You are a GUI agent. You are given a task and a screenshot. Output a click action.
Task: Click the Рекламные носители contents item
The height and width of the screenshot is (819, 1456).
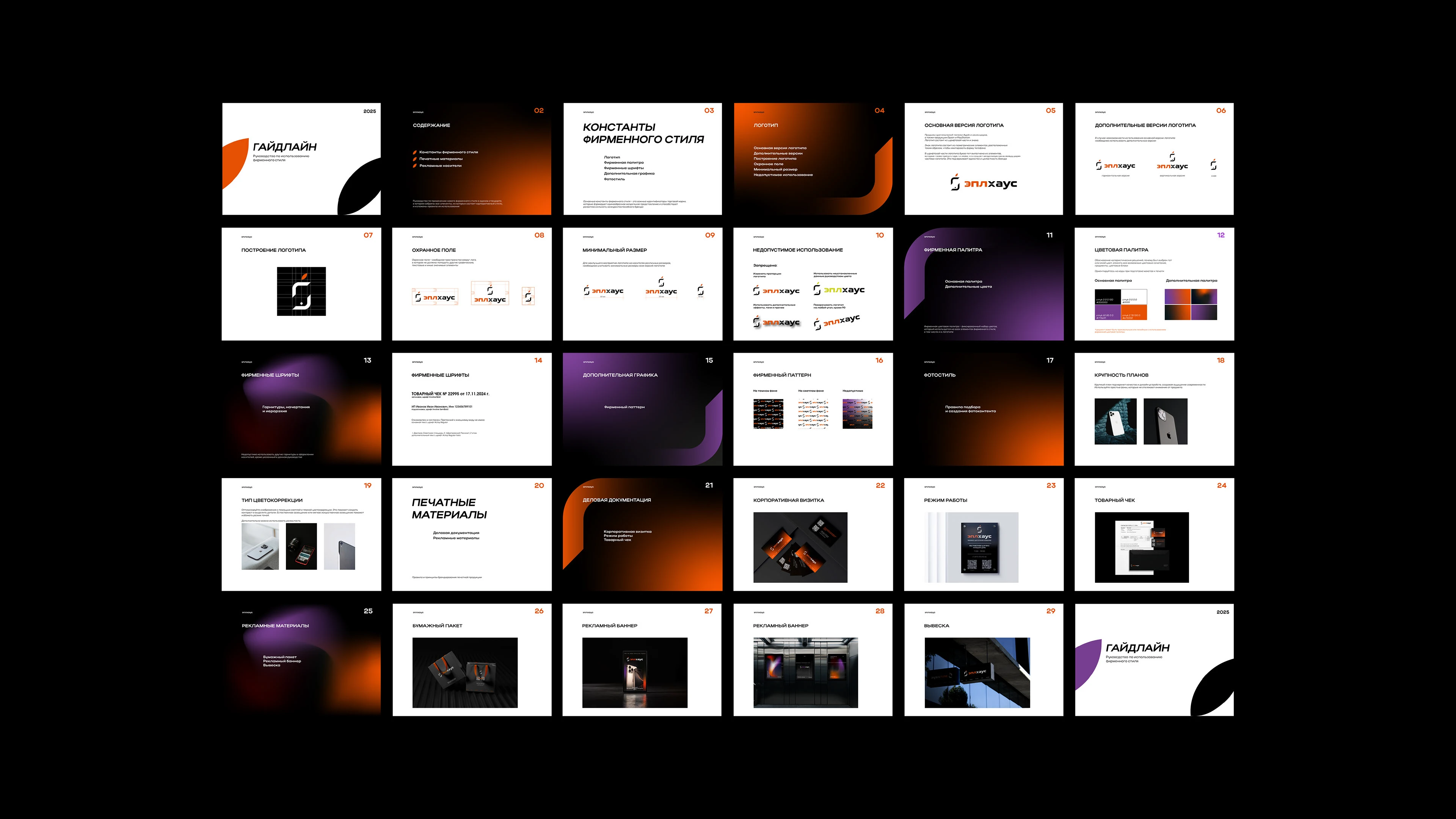(x=440, y=166)
